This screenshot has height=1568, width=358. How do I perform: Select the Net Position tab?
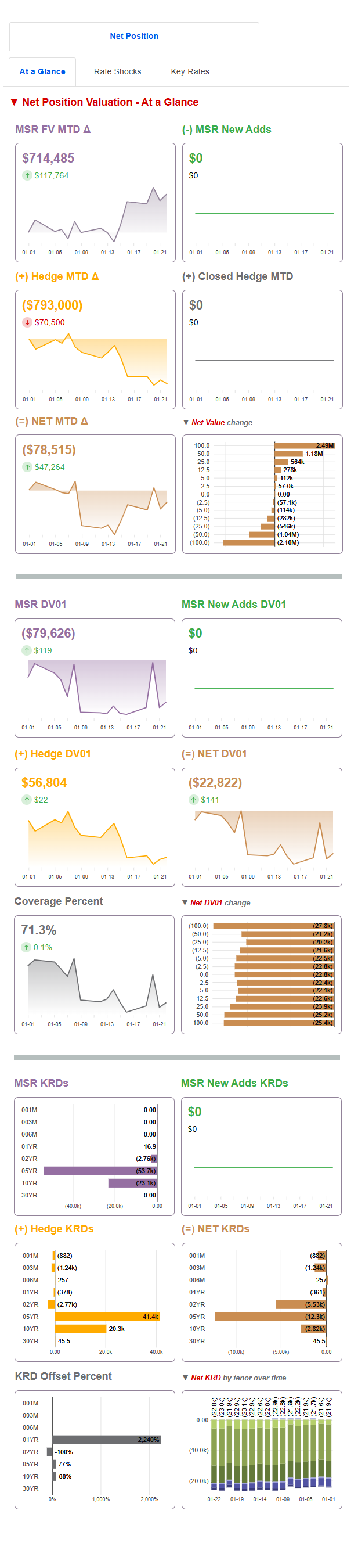tap(133, 36)
